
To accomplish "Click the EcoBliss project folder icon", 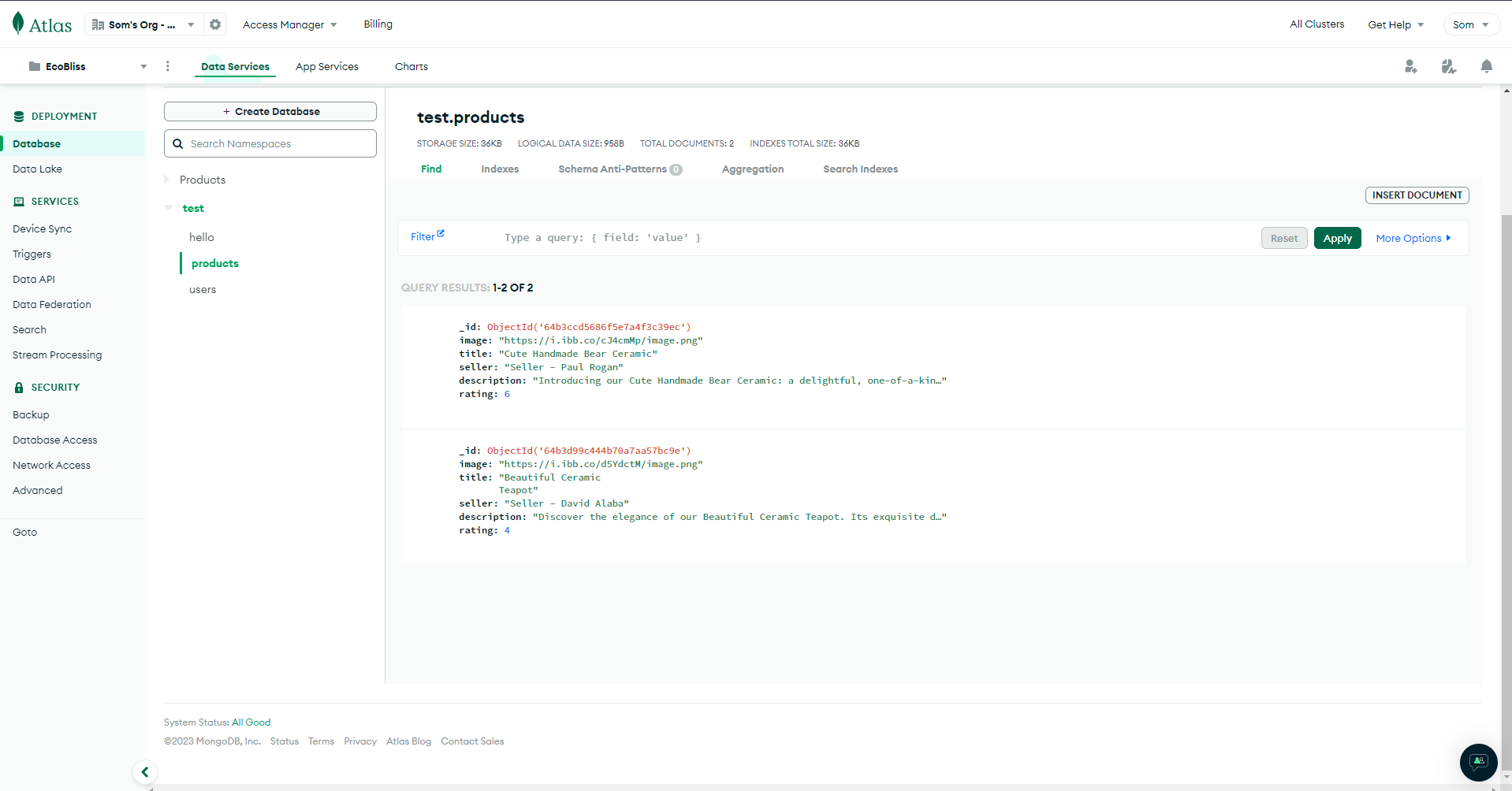I will click(x=35, y=66).
